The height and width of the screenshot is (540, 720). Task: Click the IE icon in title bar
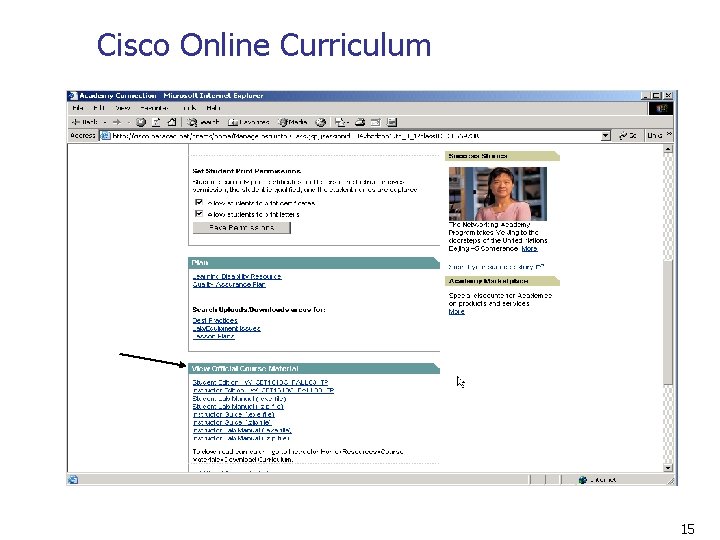point(73,96)
